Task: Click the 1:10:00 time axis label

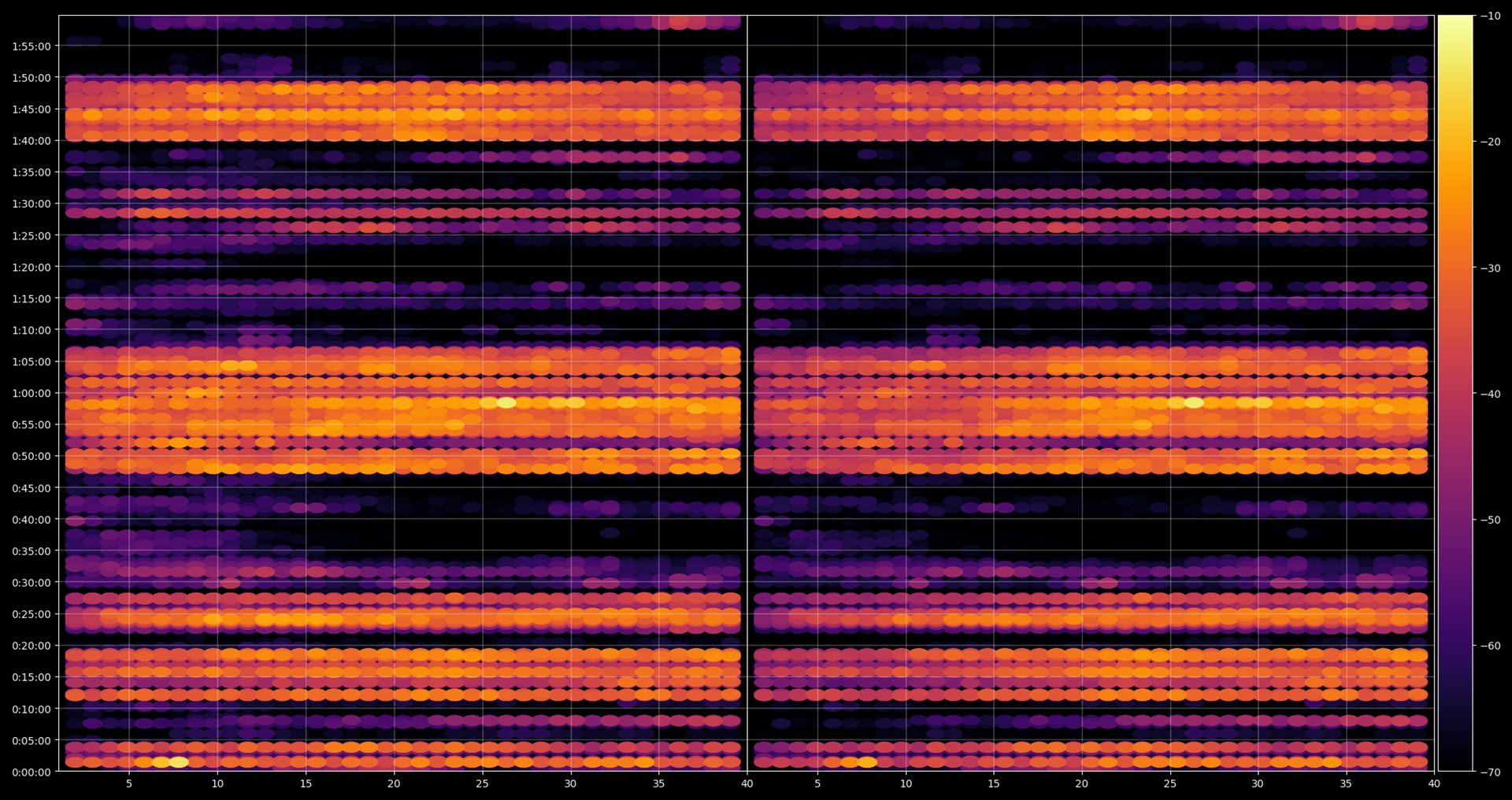Action: click(31, 330)
